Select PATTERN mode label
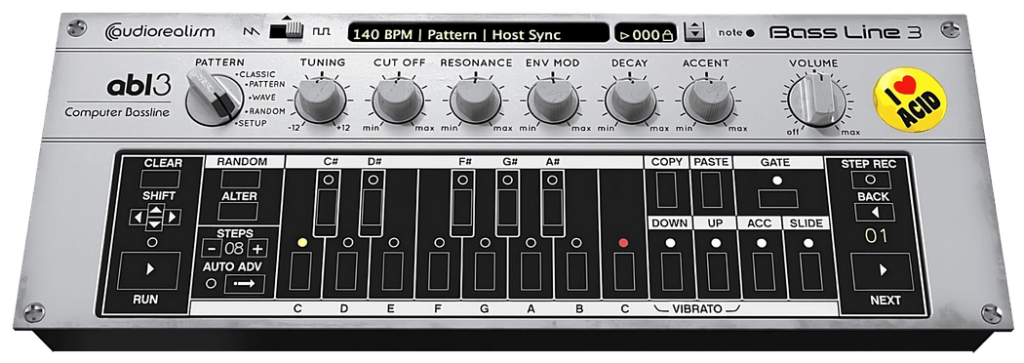The image size is (1024, 363). [266, 84]
